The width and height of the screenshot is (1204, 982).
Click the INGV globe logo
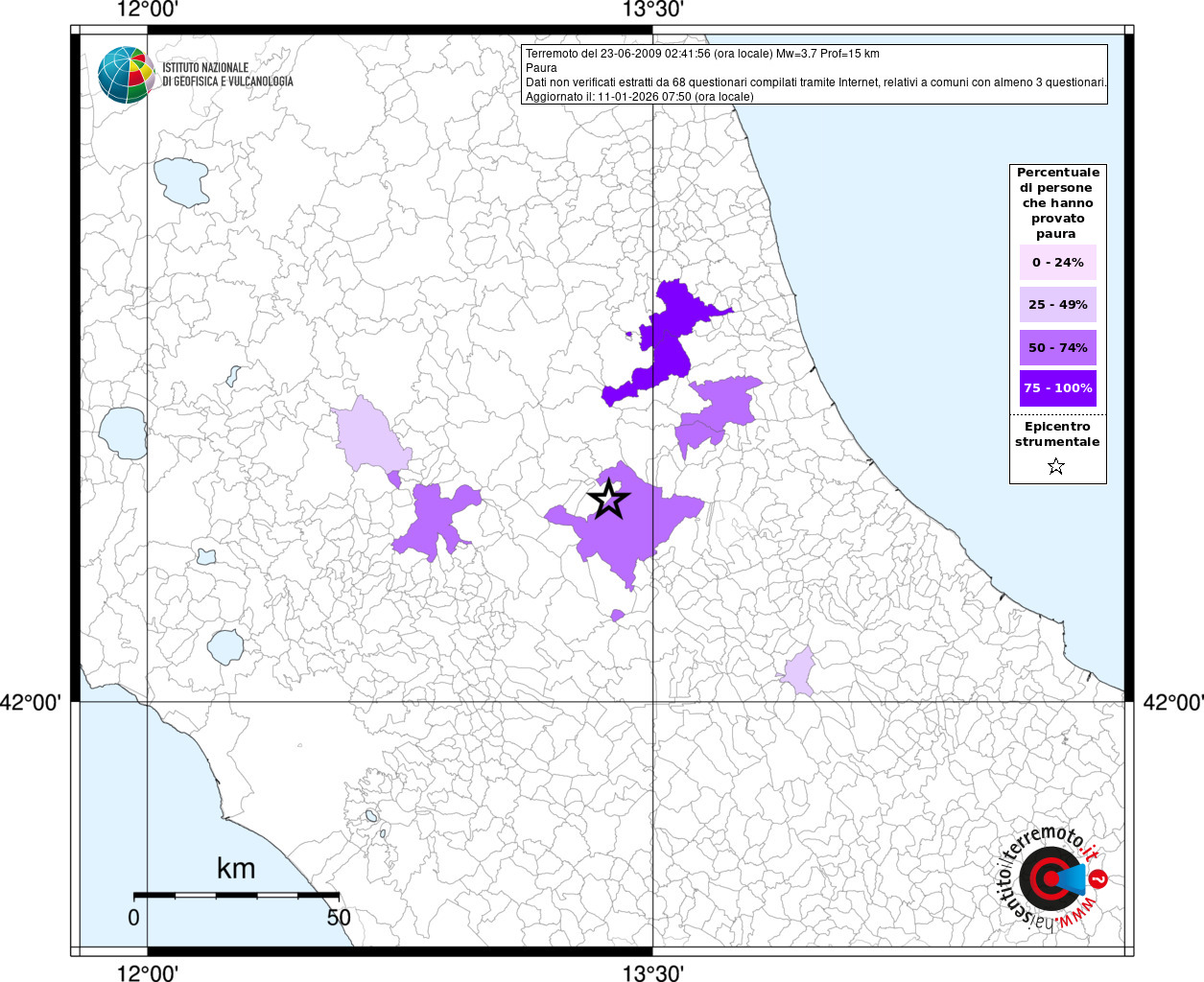[x=126, y=75]
